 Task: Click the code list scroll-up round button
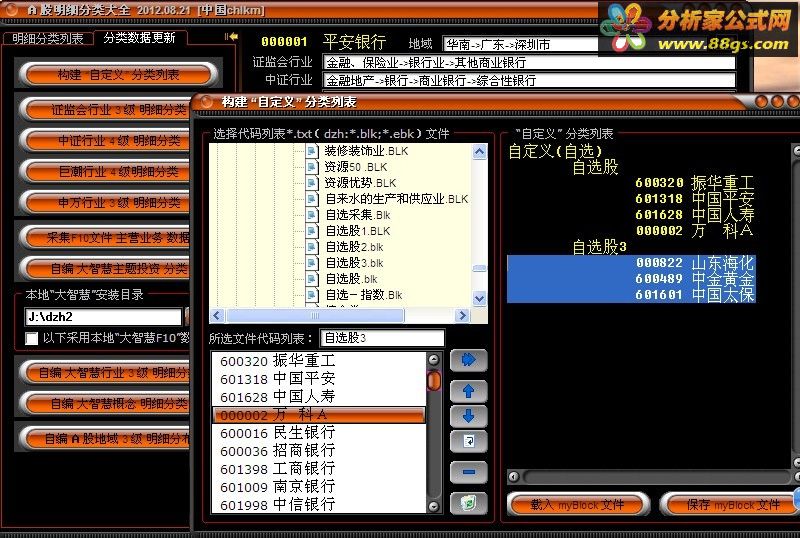coord(434,360)
